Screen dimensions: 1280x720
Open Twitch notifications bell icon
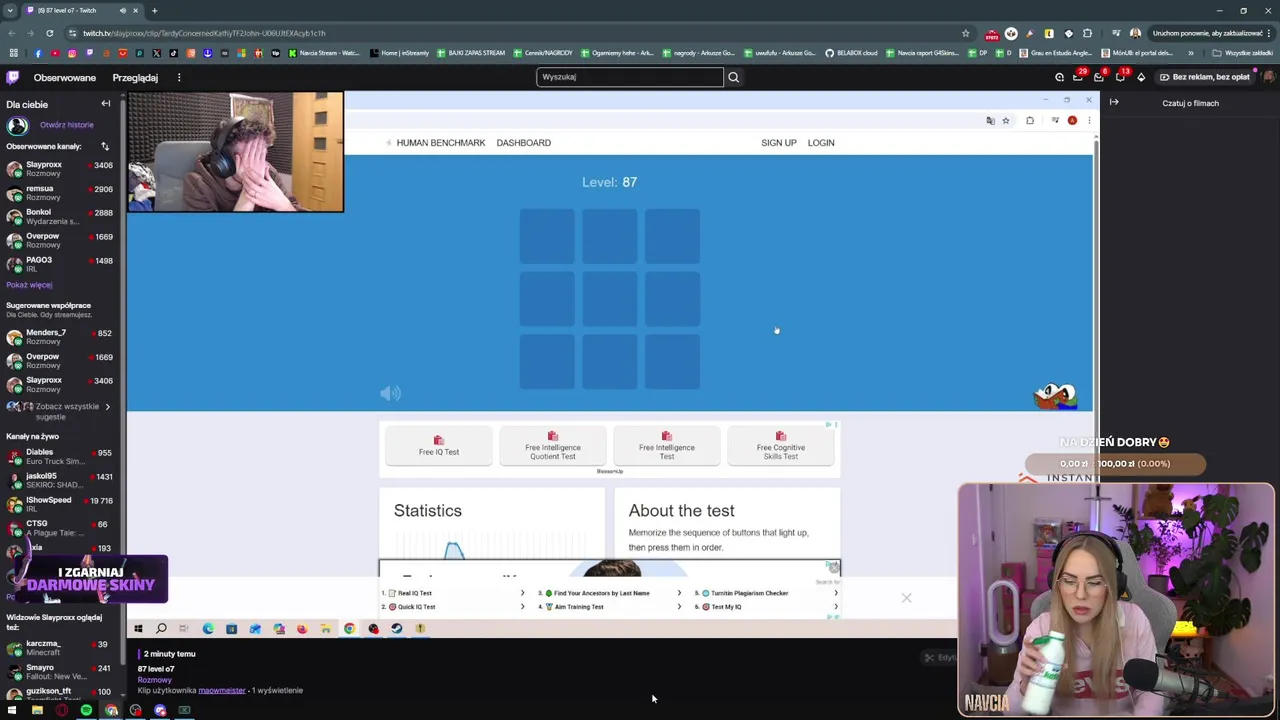tap(1078, 77)
